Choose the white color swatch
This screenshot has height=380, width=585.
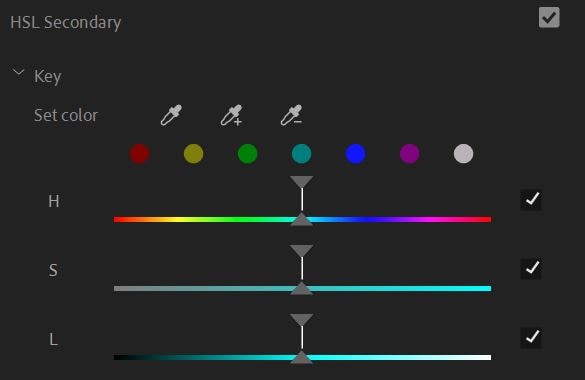(463, 154)
